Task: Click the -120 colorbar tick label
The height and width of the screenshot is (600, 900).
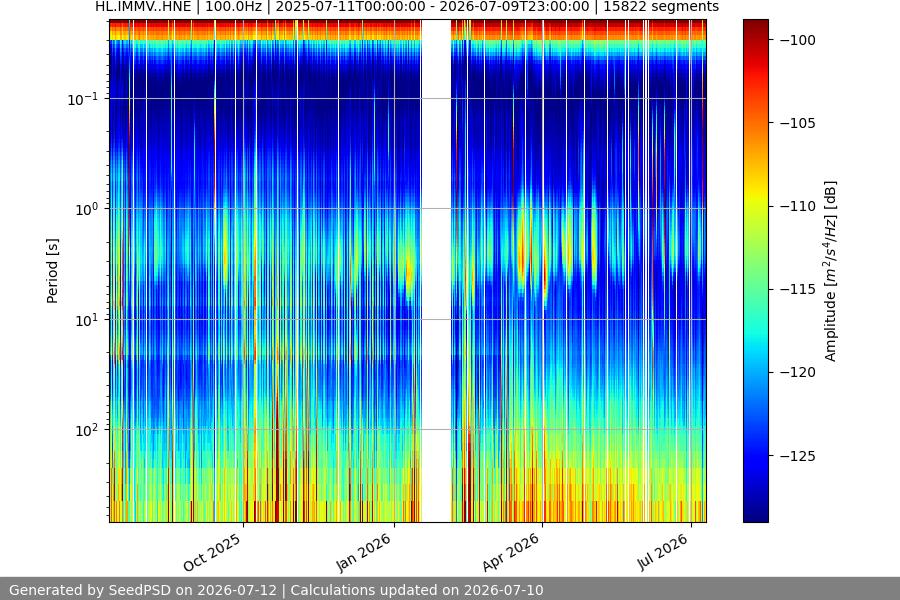Action: (798, 373)
